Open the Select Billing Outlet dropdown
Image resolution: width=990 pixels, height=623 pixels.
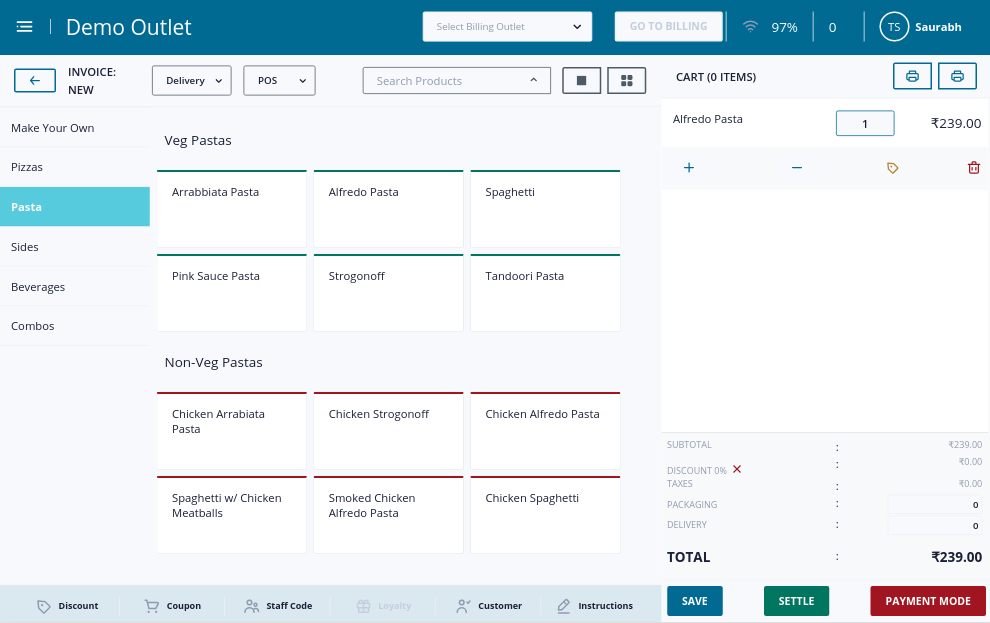(508, 27)
